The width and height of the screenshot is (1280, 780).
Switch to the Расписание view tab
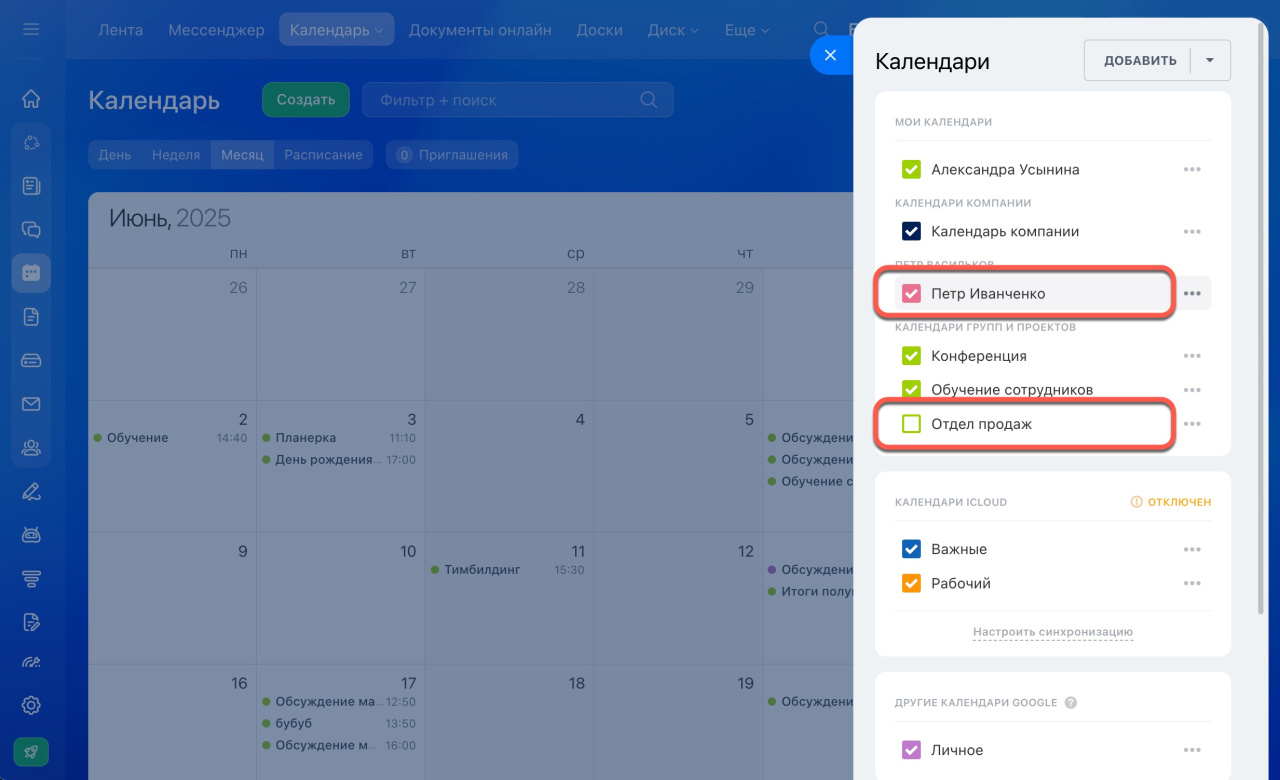point(323,155)
